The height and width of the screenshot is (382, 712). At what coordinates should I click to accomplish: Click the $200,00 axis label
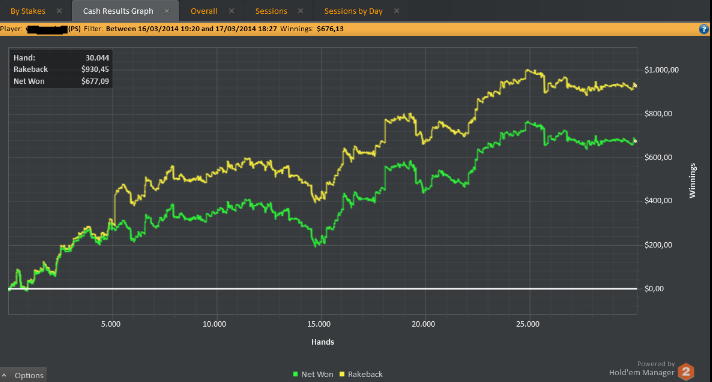658,245
